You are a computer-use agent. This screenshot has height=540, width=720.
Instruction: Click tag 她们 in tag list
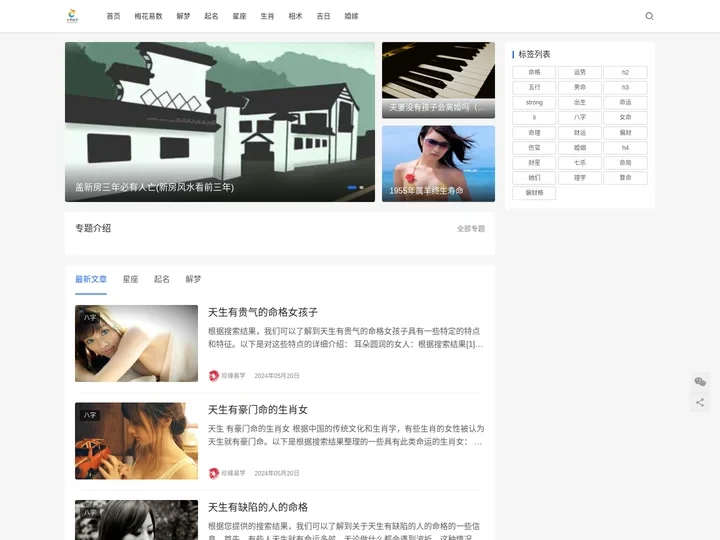tap(534, 178)
